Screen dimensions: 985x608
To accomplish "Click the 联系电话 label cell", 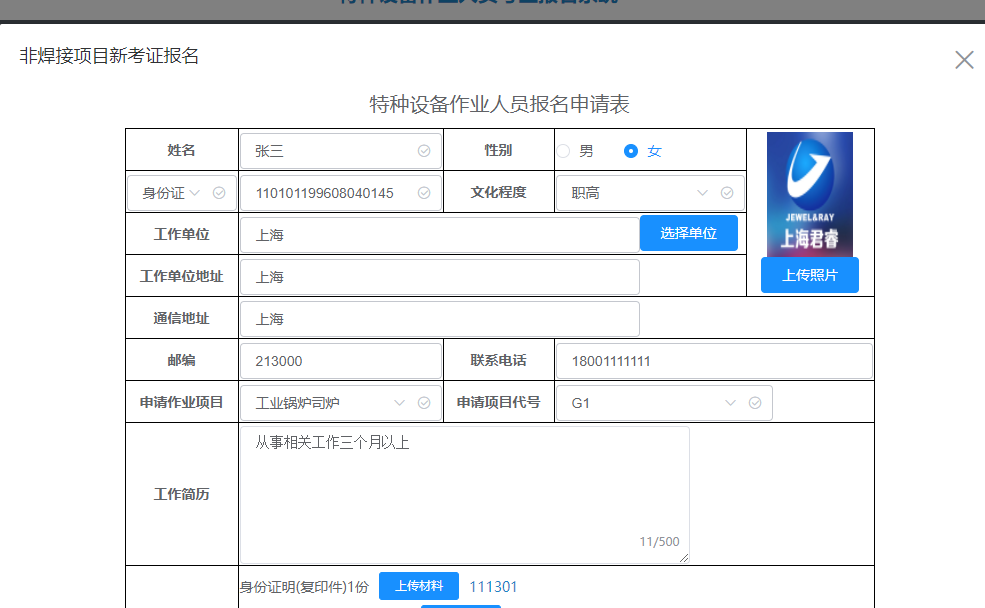I will pos(499,360).
